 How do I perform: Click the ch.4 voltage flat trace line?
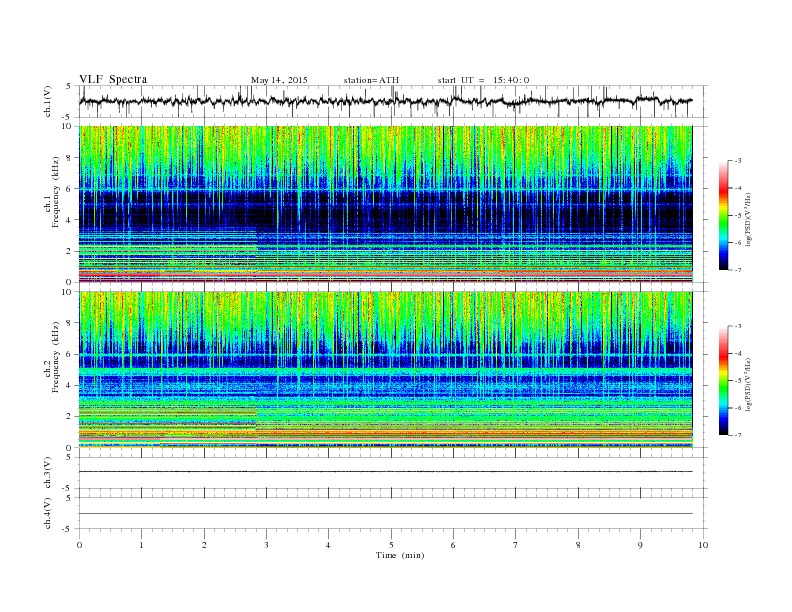tap(385, 514)
